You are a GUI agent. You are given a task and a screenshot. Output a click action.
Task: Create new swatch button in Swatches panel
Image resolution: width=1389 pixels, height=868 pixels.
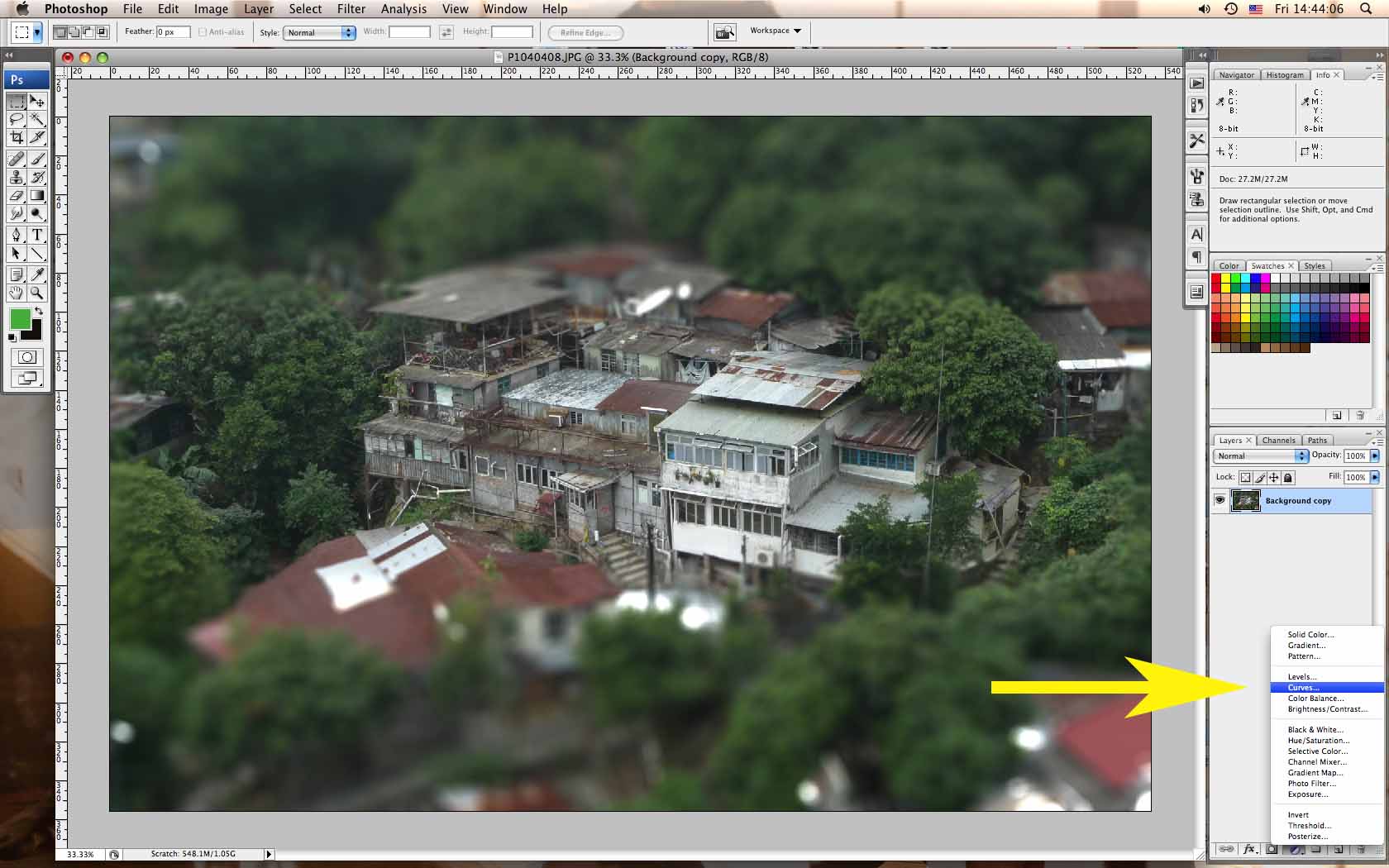coord(1337,415)
